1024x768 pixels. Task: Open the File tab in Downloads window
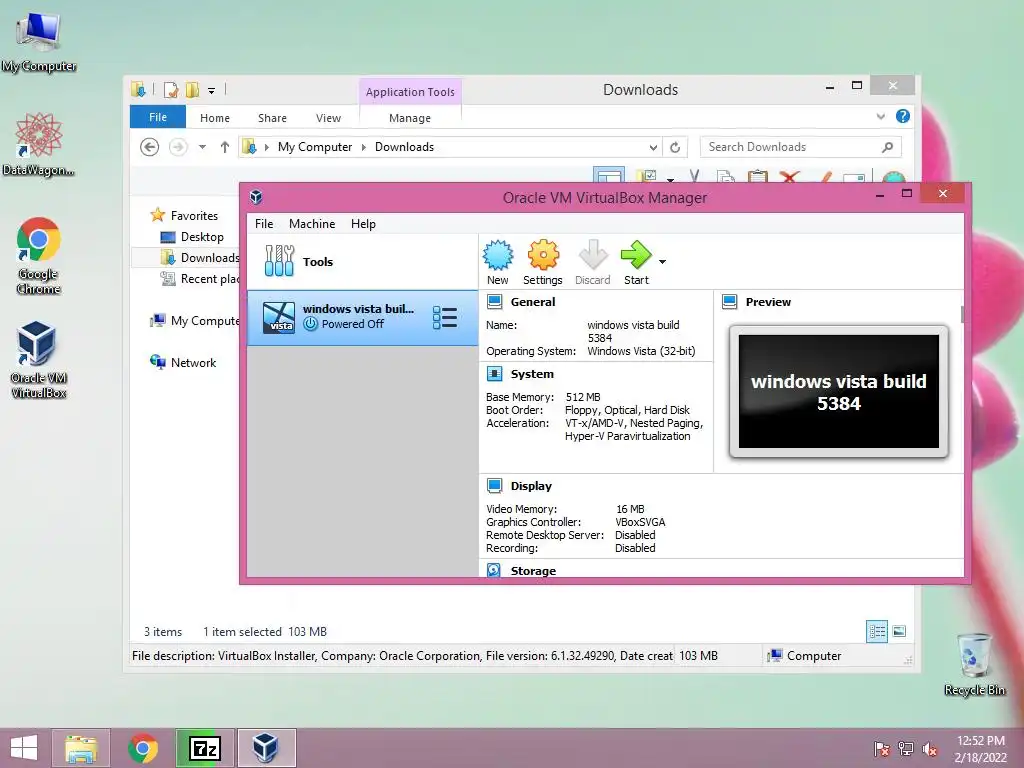[158, 118]
